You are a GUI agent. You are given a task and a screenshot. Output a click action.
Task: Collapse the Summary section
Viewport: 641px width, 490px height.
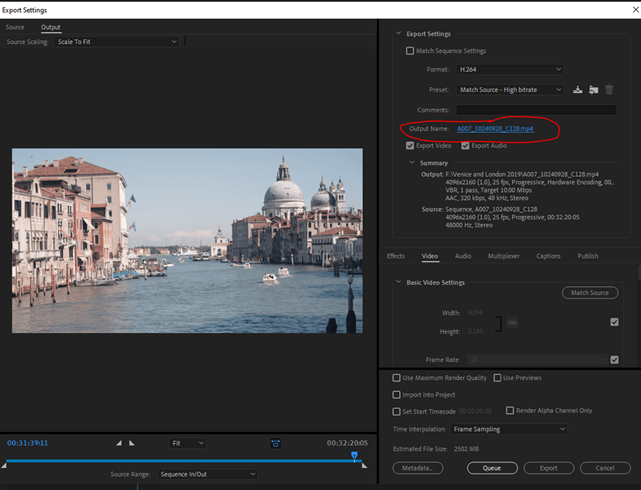click(x=412, y=163)
